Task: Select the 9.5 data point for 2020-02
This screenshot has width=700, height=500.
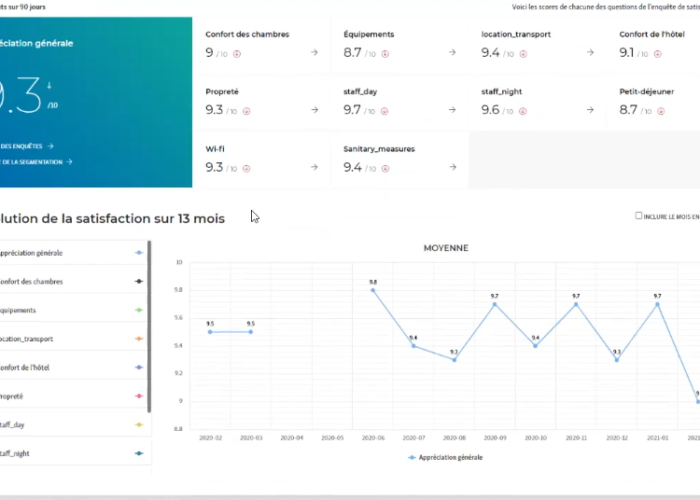Action: (210, 332)
